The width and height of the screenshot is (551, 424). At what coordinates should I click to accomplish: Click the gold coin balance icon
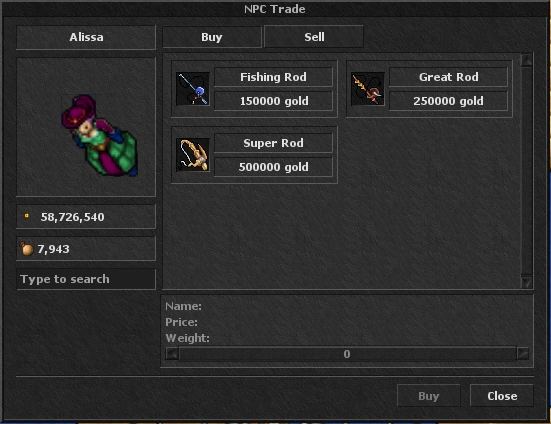[x=26, y=216]
